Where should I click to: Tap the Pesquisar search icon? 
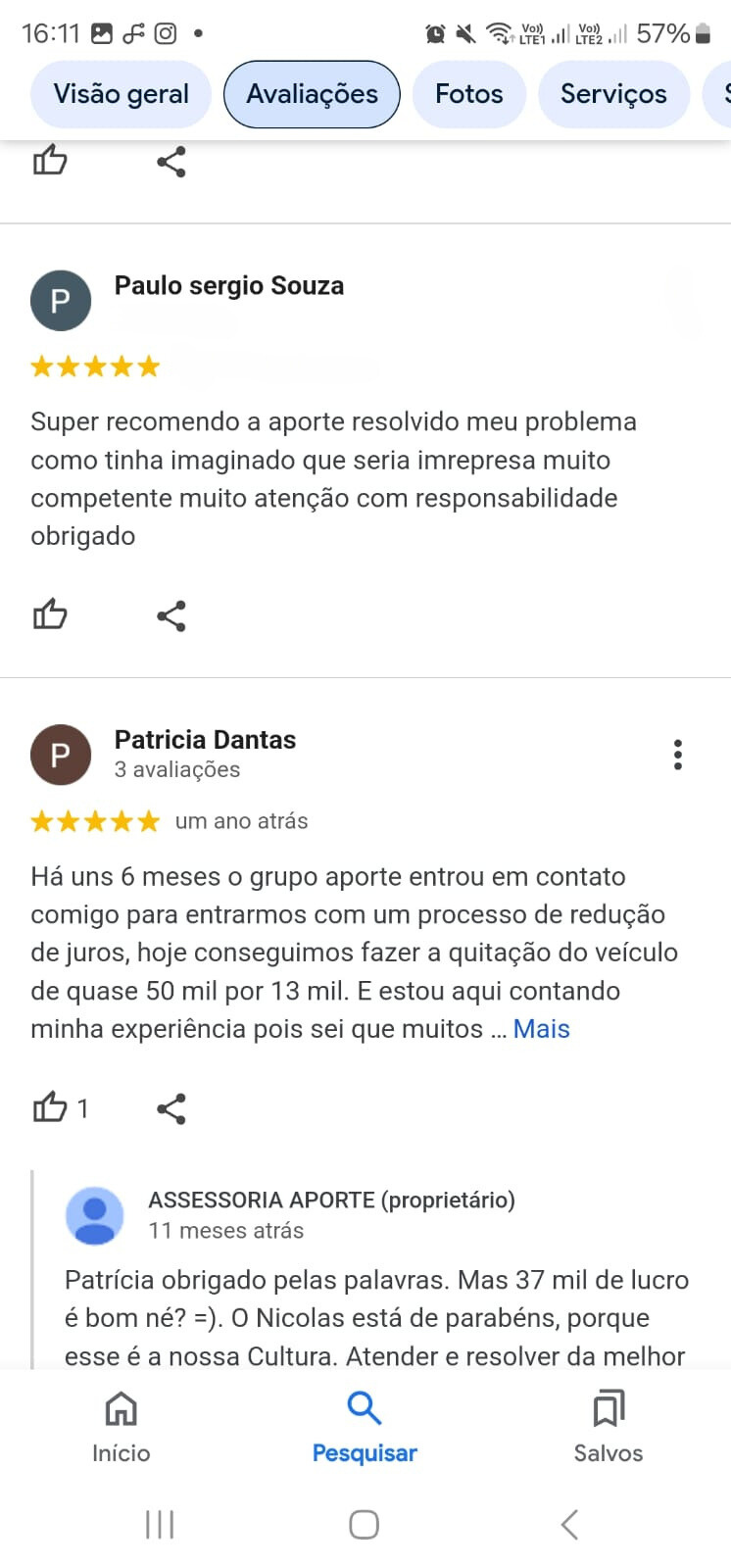[365, 1409]
